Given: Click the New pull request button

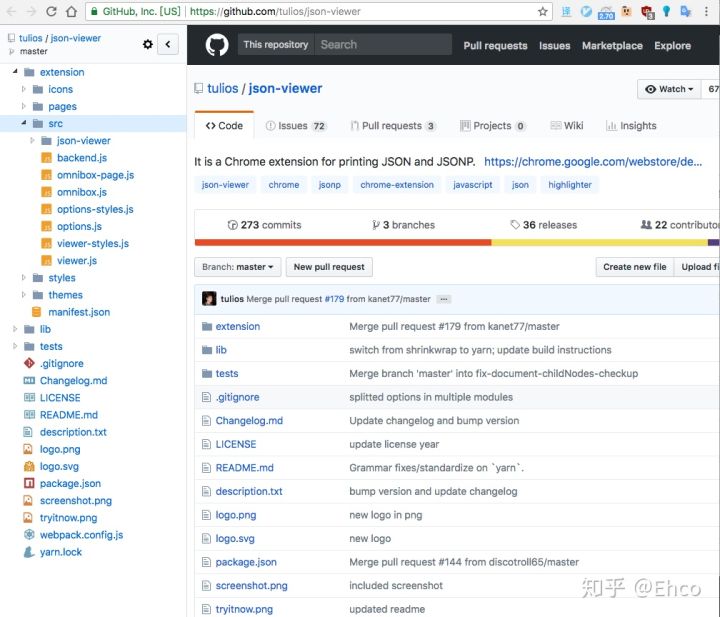Looking at the screenshot, I should pyautogui.click(x=329, y=267).
